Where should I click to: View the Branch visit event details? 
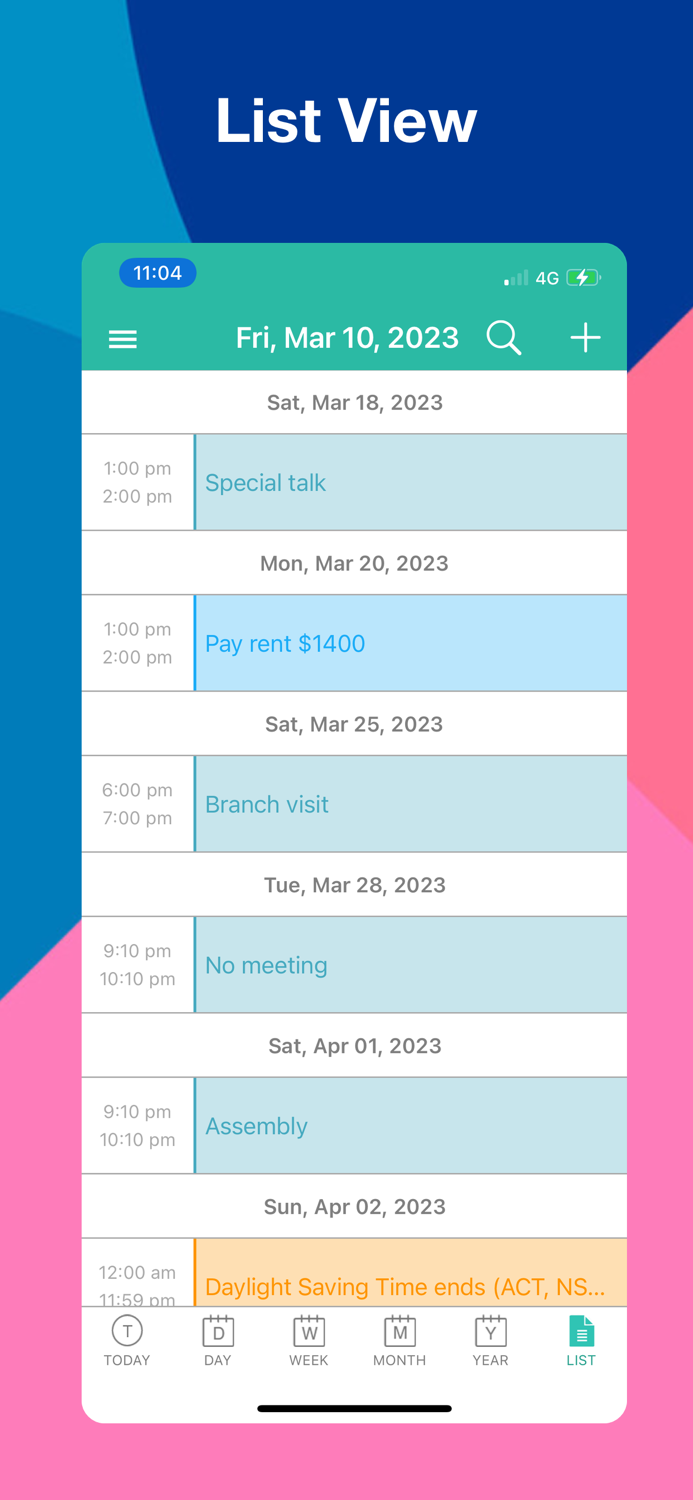pyautogui.click(x=410, y=804)
